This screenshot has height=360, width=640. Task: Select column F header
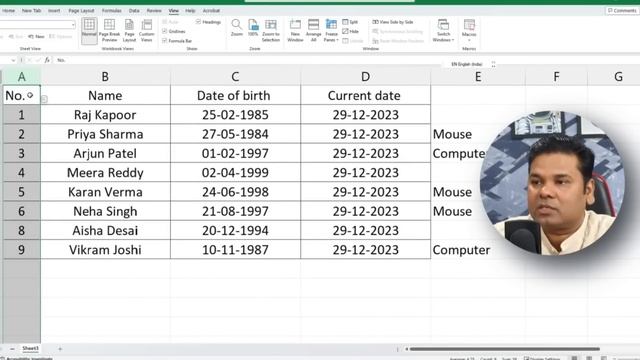556,76
